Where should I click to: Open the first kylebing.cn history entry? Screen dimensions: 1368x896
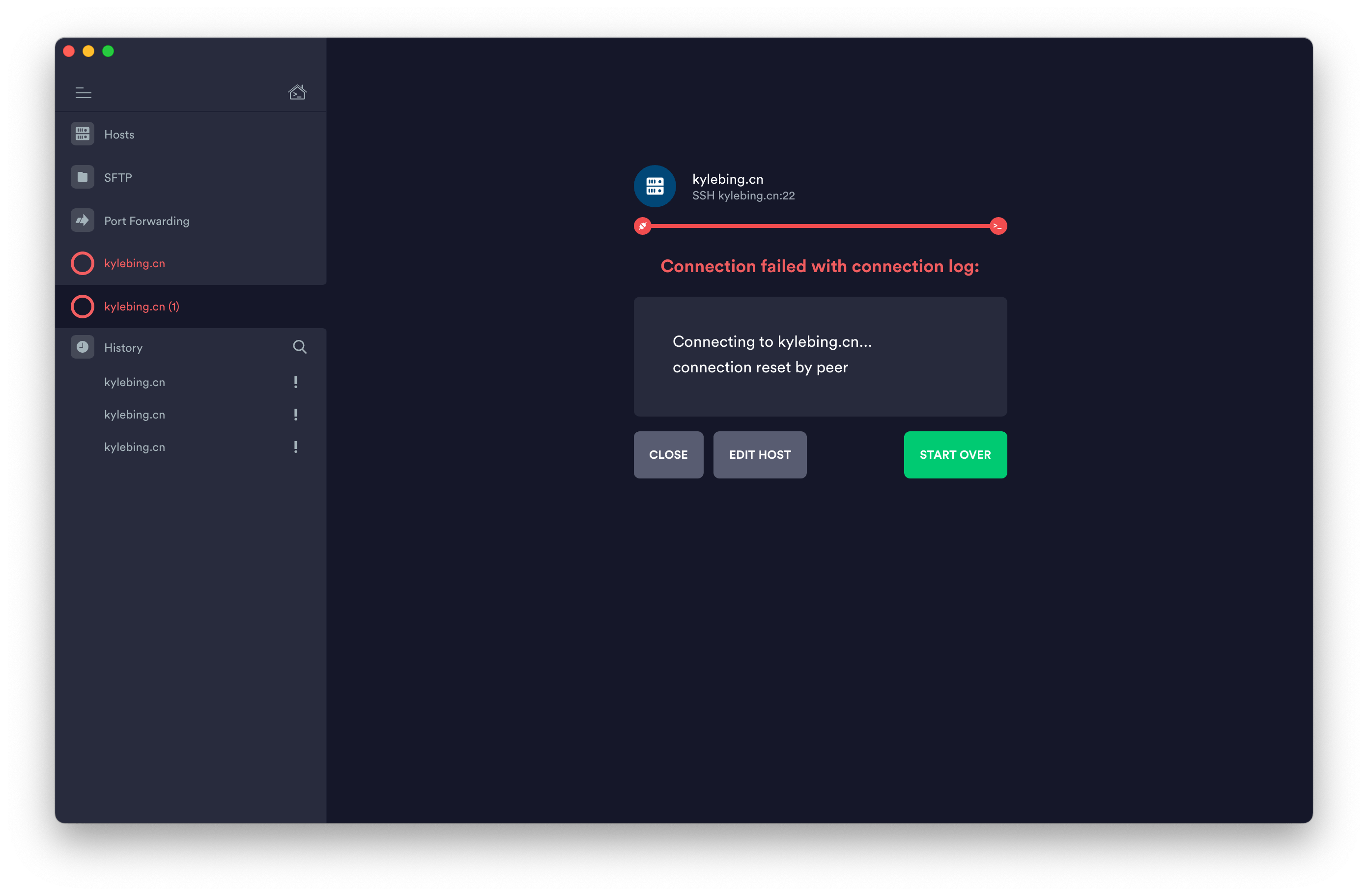point(135,382)
